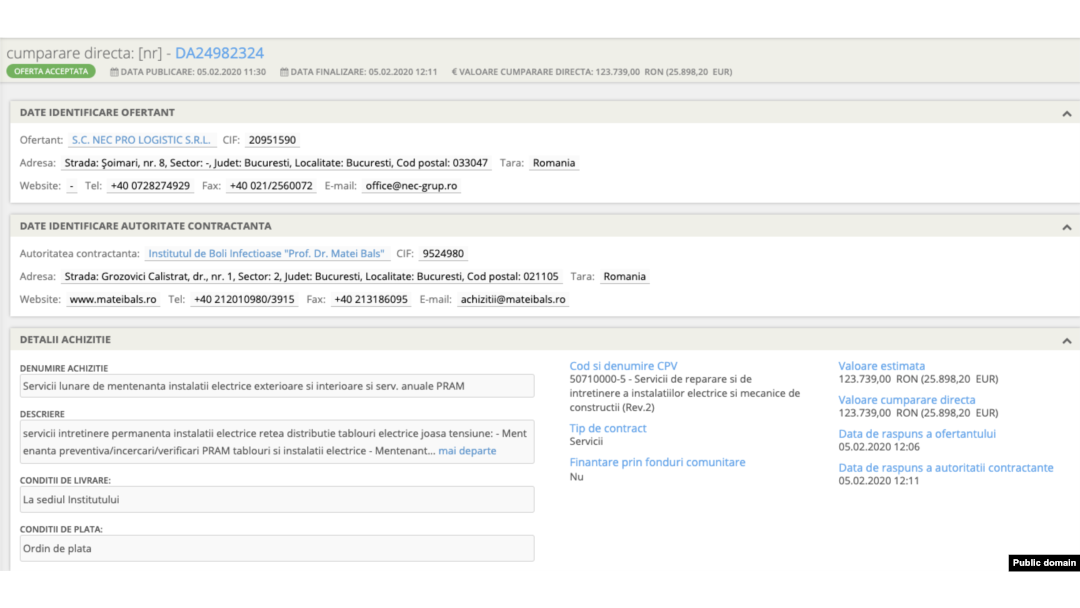Click the authority country value Romania
Viewport: 1080px width, 608px height.
point(625,277)
